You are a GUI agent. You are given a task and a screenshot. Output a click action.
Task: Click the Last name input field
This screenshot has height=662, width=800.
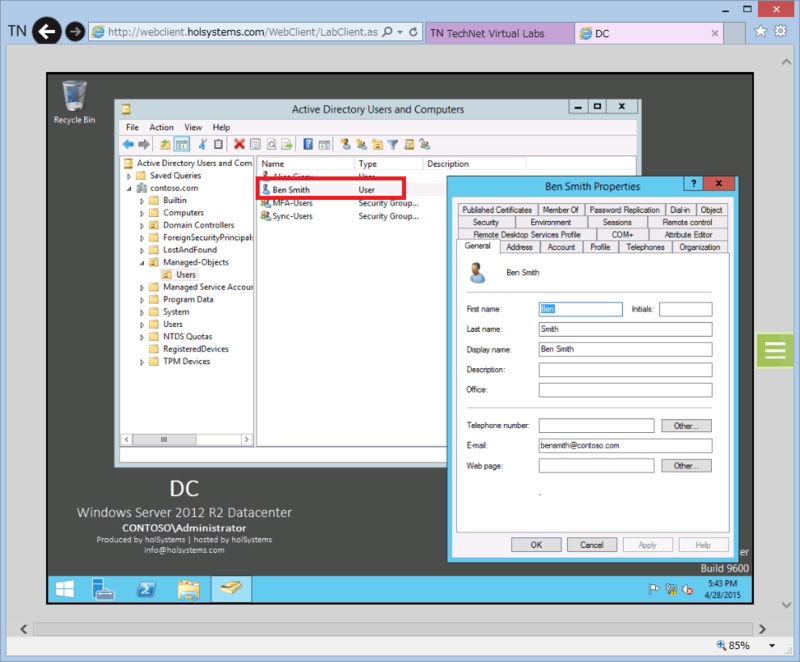pyautogui.click(x=626, y=329)
